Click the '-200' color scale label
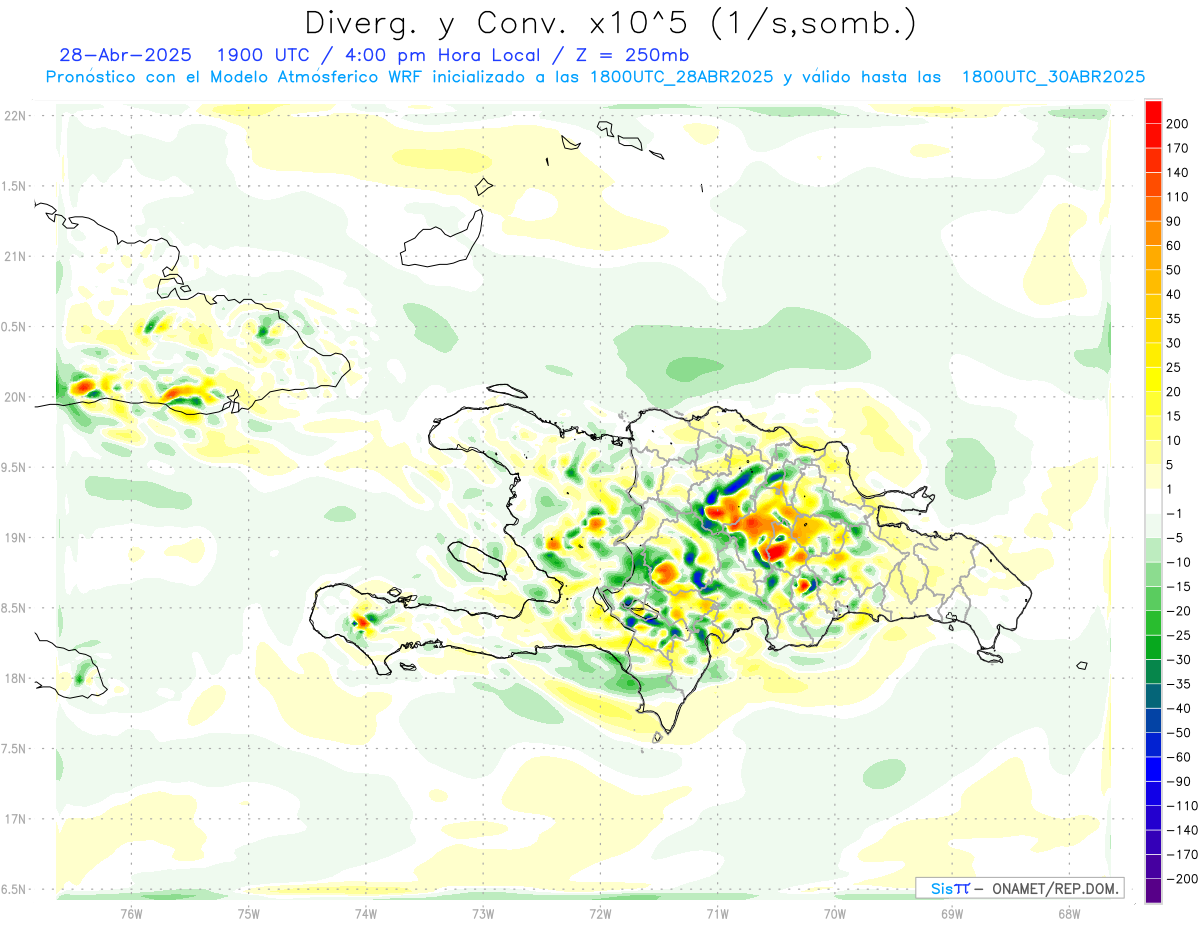The image size is (1200, 927). [1180, 879]
